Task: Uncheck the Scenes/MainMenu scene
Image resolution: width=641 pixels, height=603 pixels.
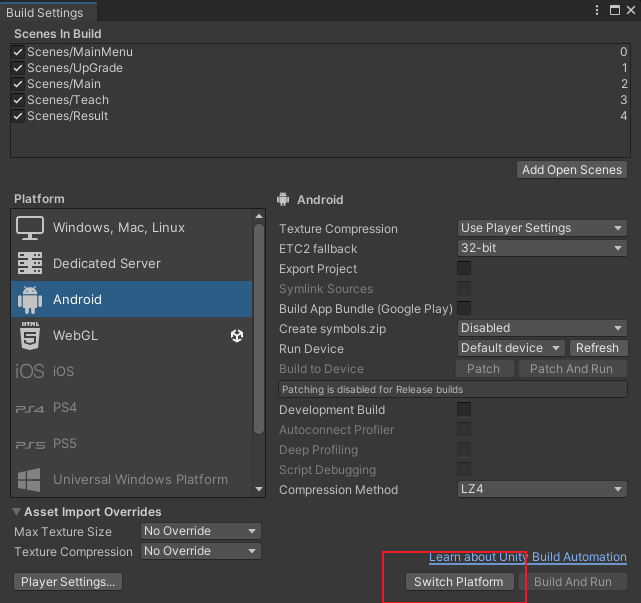Action: [x=18, y=52]
